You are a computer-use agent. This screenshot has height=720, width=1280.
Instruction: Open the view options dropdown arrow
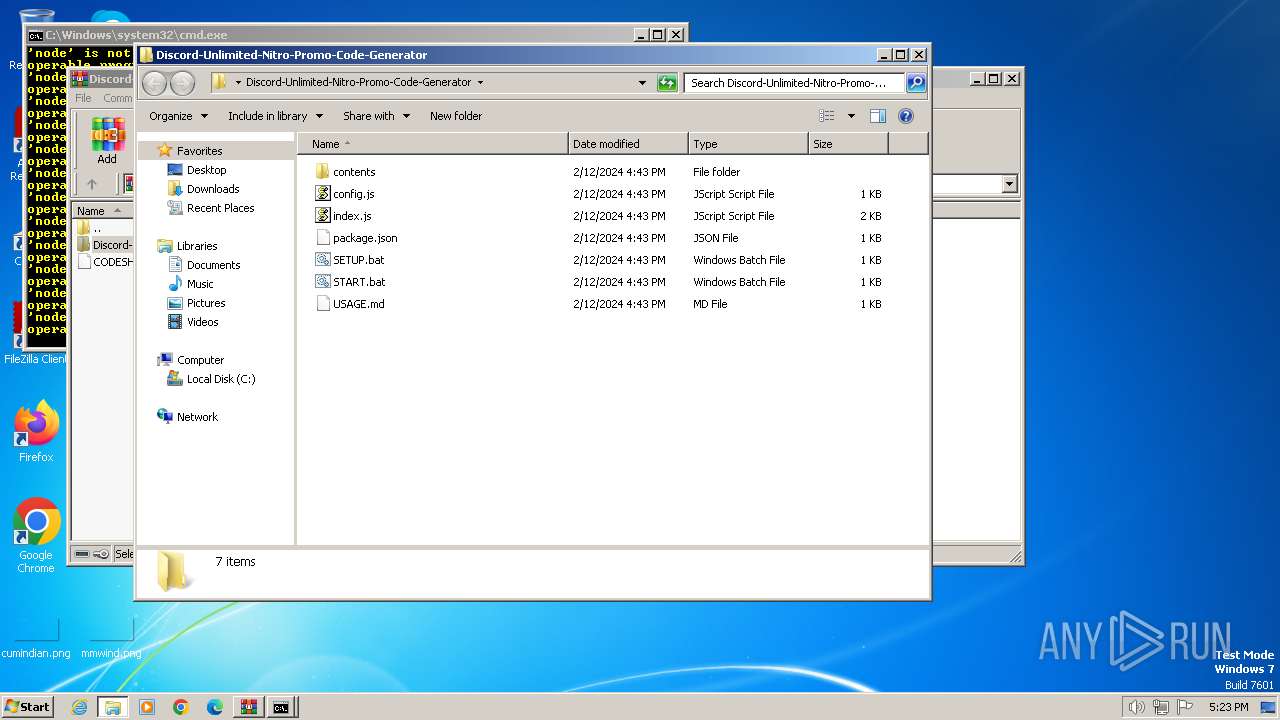[851, 116]
